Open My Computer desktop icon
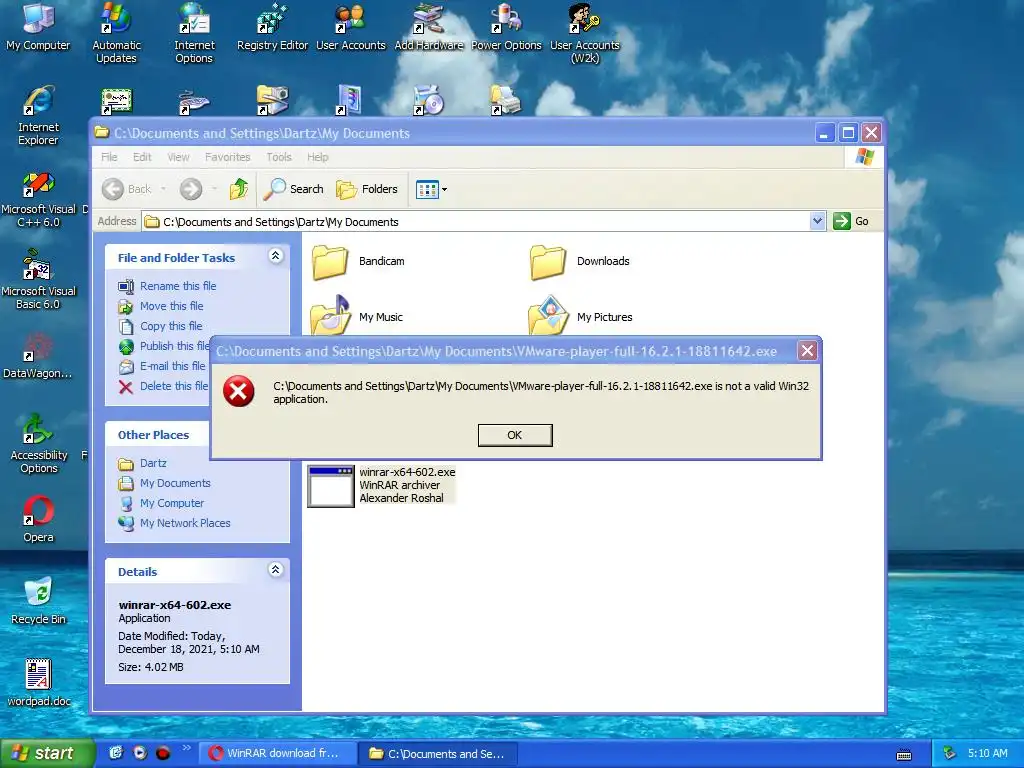 coord(38,27)
